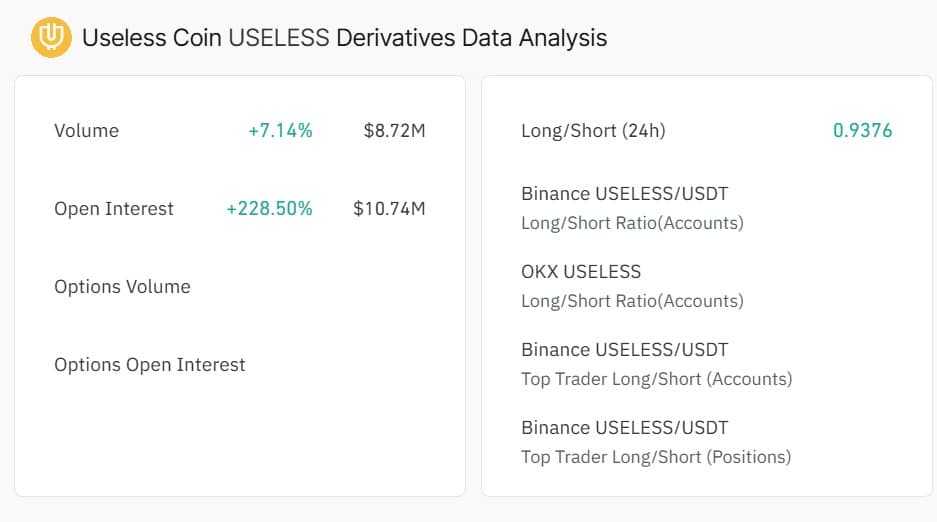Click the Volume label
The height and width of the screenshot is (522, 937).
[x=86, y=131]
